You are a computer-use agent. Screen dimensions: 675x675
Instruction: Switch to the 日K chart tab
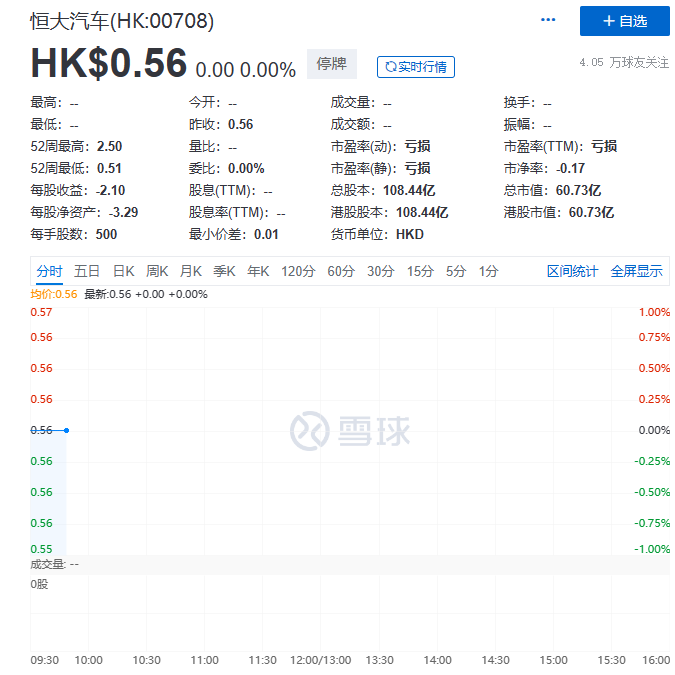tap(124, 271)
